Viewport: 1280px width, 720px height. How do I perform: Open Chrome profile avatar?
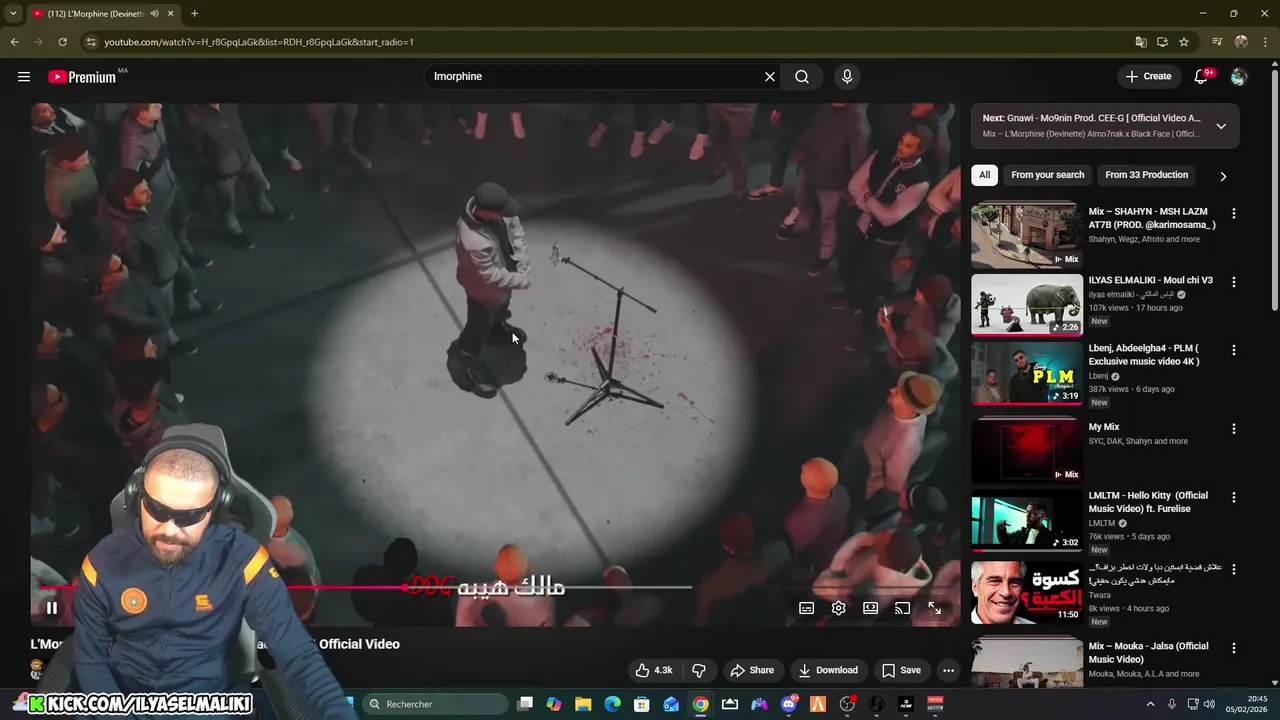tap(1241, 42)
